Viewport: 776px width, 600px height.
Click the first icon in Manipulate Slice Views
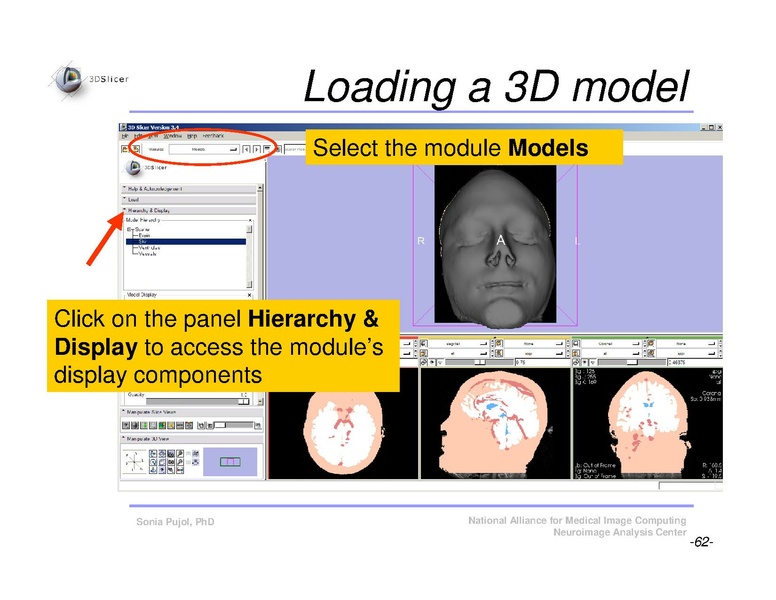126,425
